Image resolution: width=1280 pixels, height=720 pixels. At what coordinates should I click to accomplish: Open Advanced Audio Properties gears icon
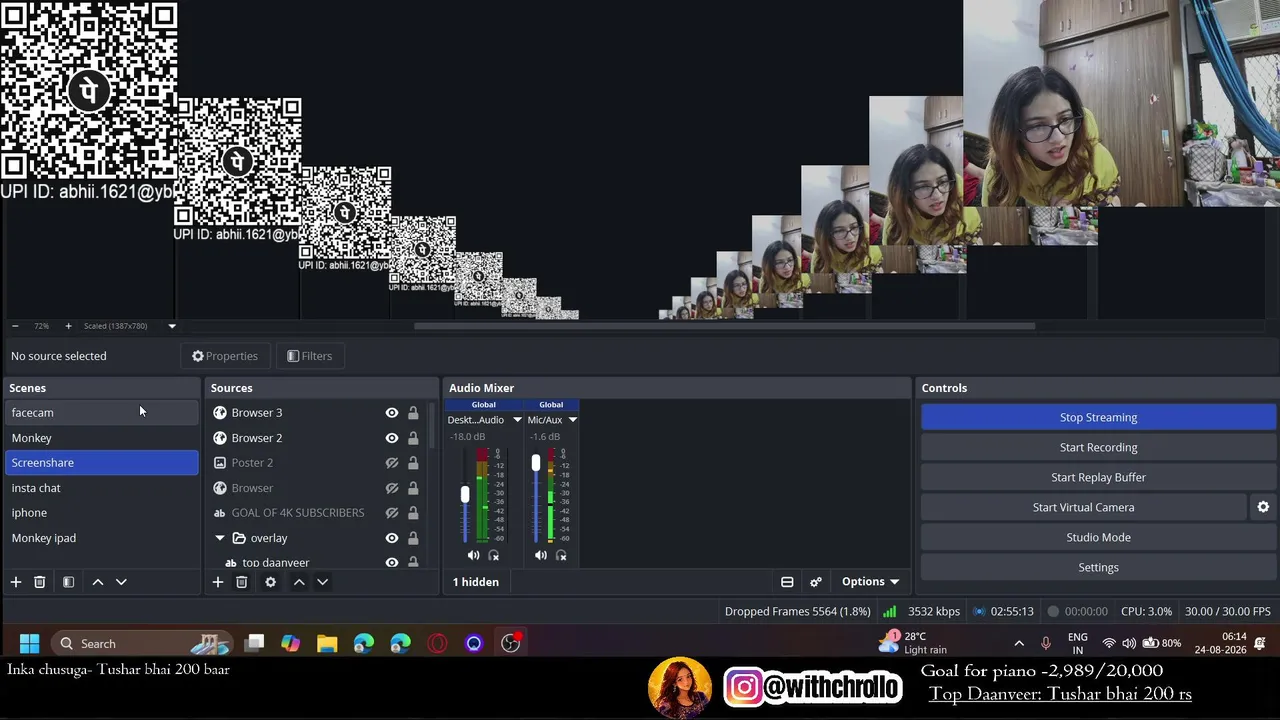click(816, 582)
